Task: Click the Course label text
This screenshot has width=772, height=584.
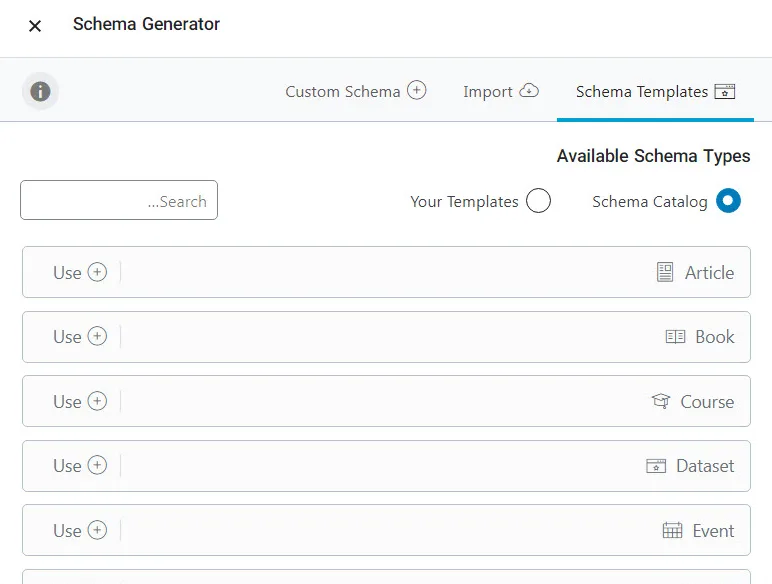Action: click(707, 402)
